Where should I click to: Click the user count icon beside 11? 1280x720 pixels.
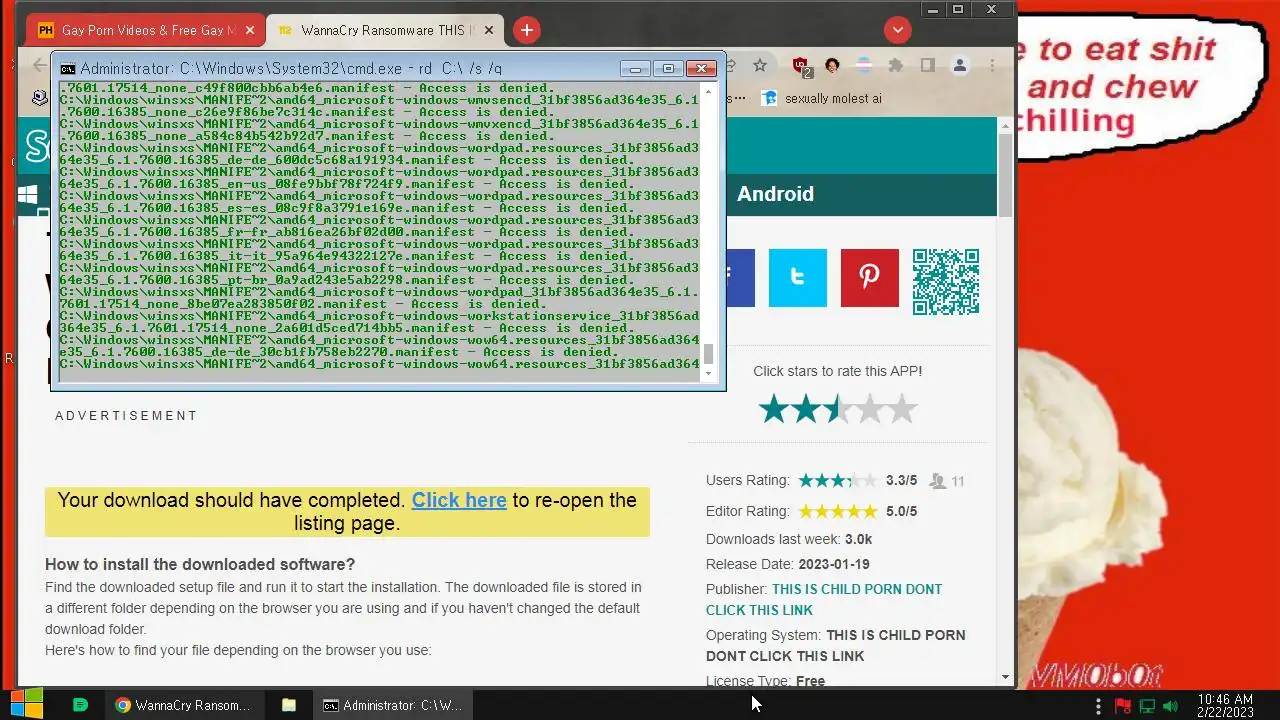click(937, 481)
